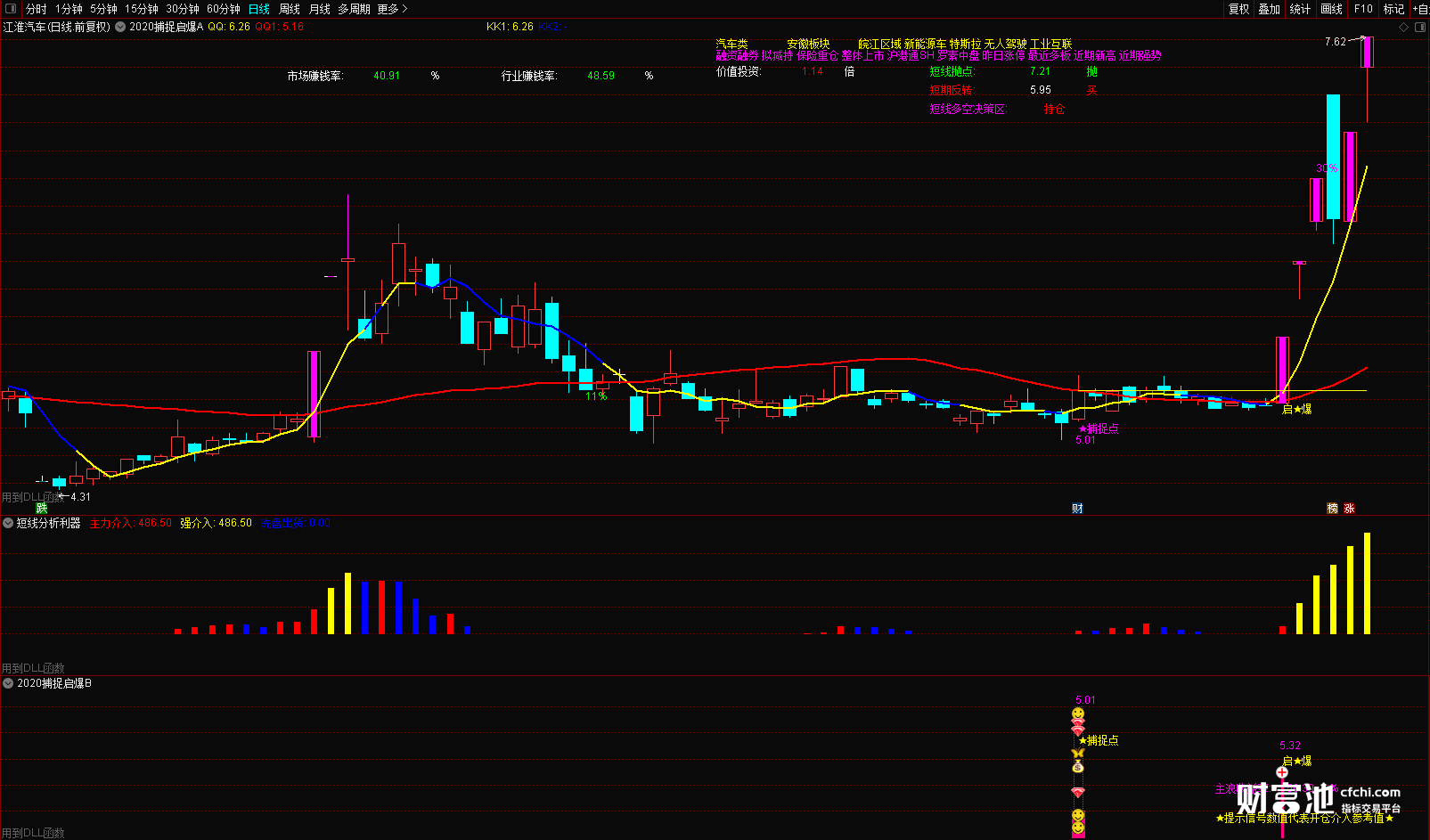Click the ★捕捉点 label on main chart

click(x=1099, y=428)
